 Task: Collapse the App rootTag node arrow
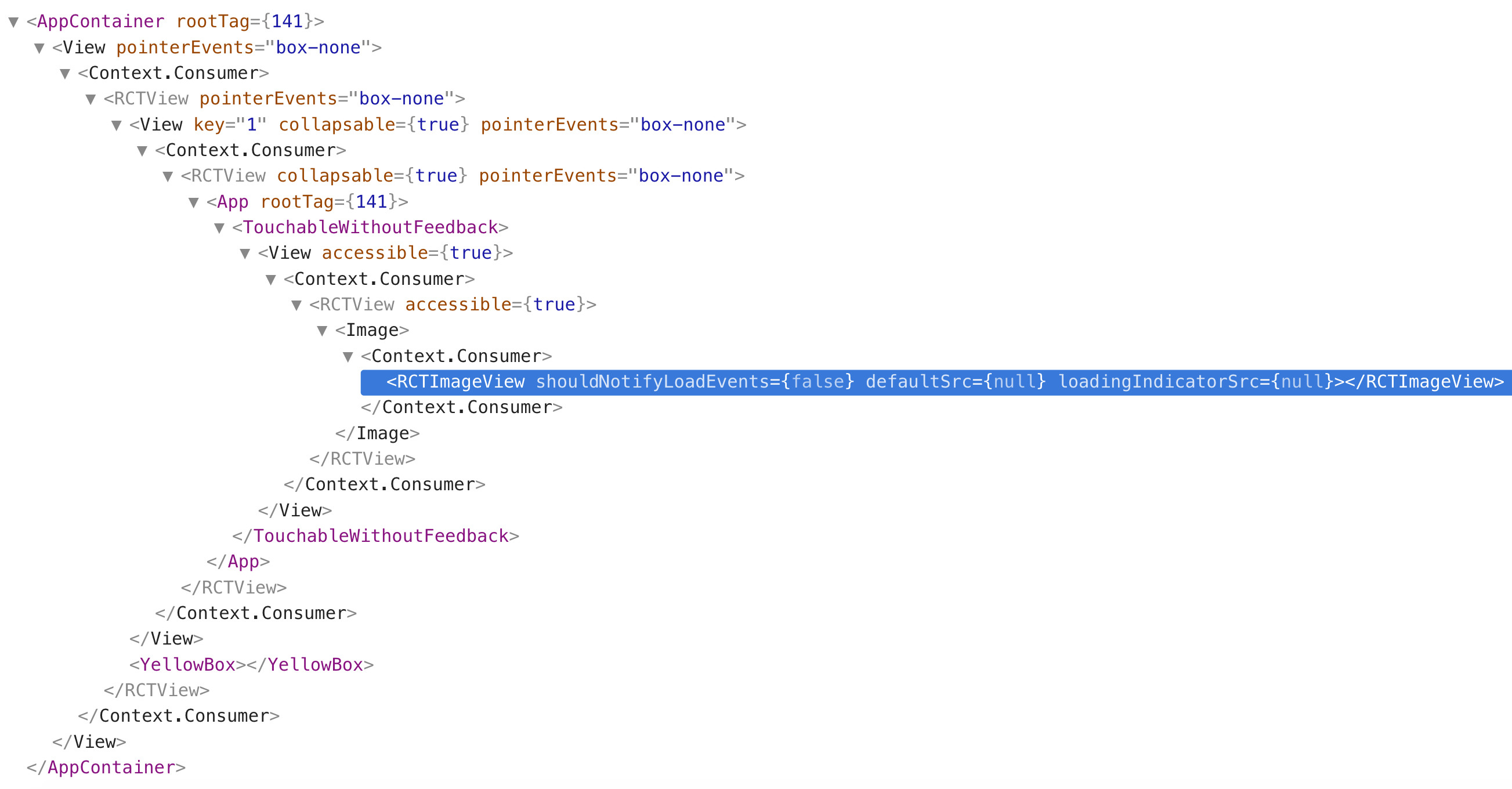pos(194,202)
